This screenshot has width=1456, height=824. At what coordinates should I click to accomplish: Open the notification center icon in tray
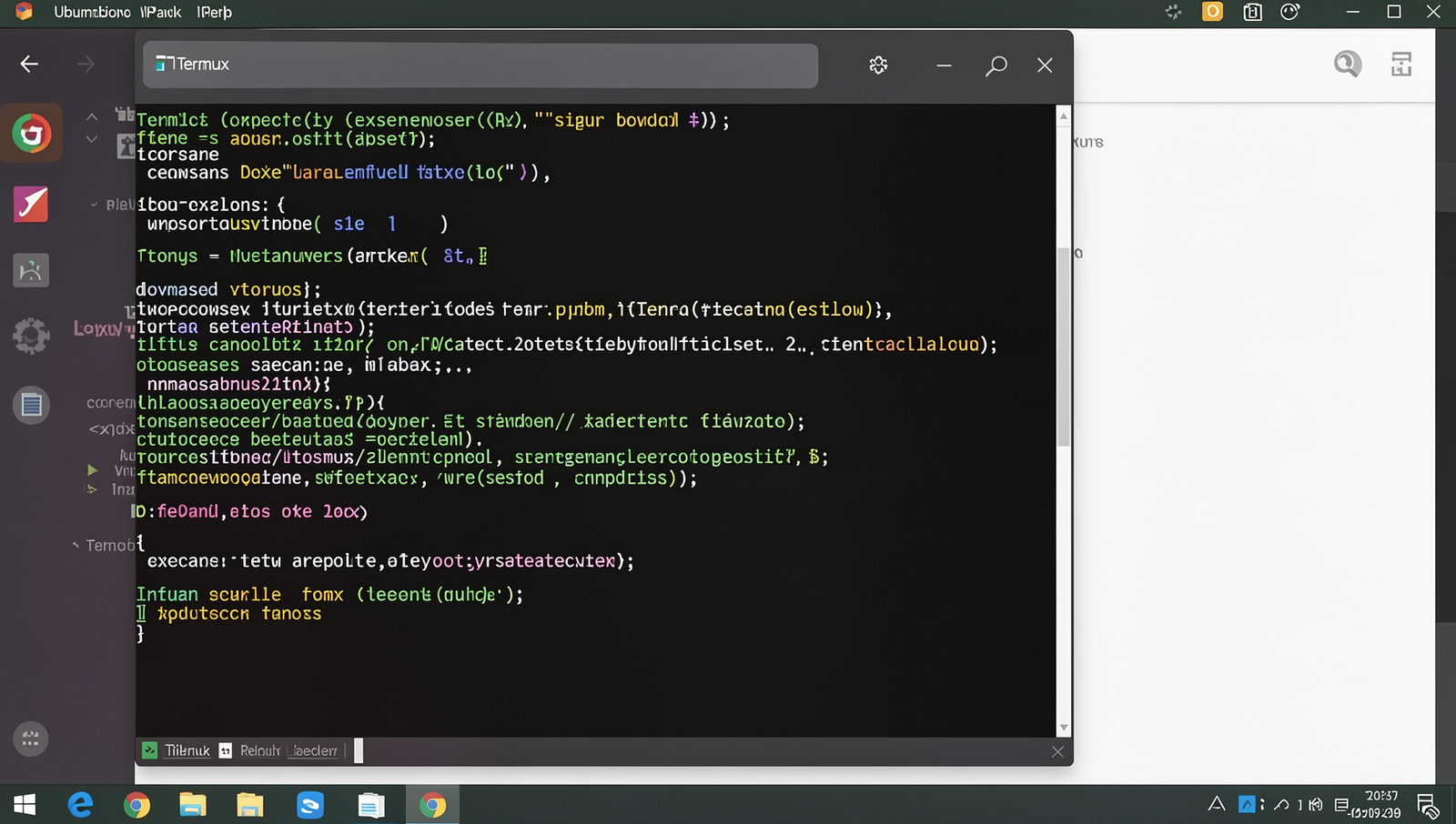[x=1427, y=805]
